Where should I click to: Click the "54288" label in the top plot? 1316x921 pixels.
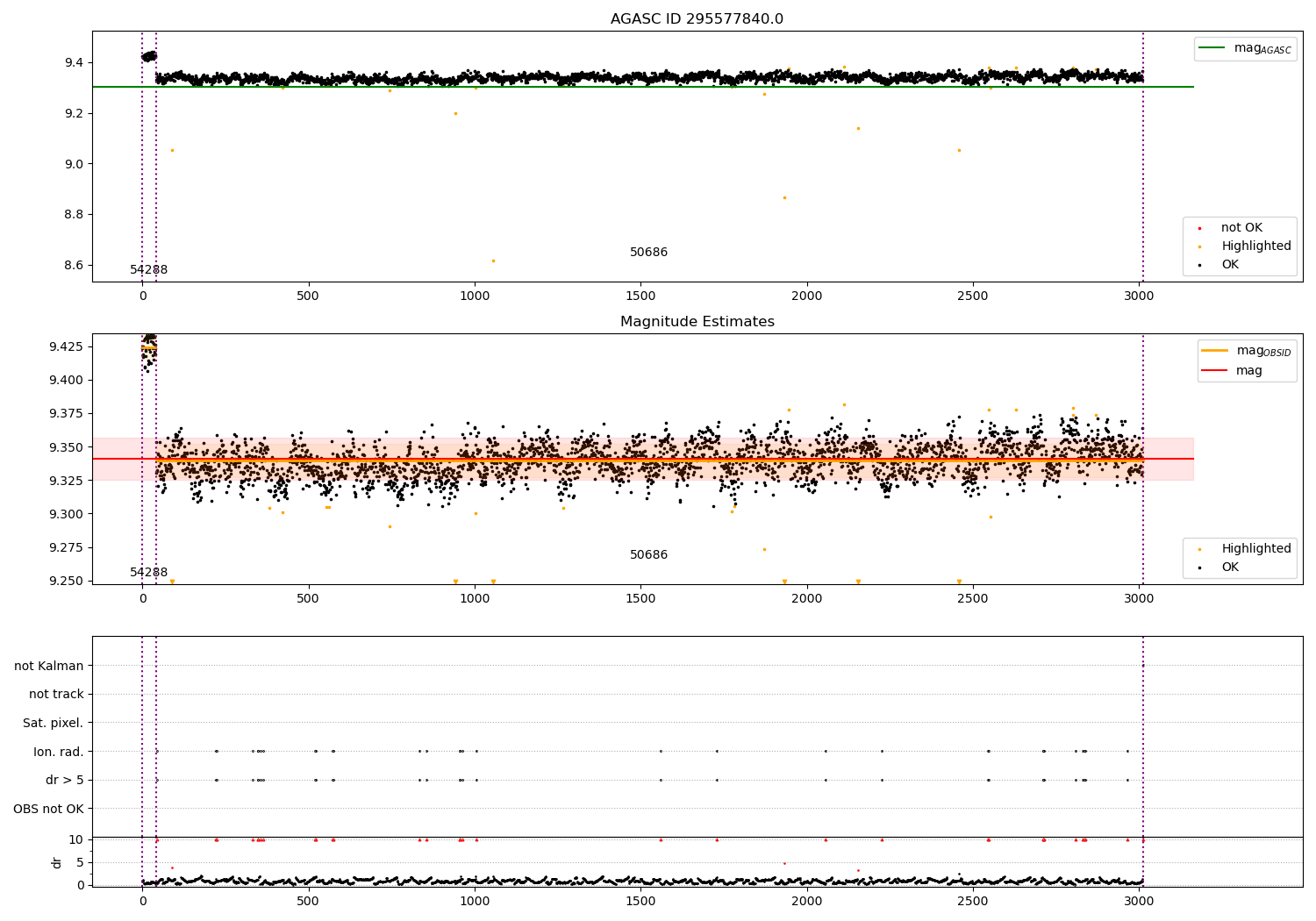tap(148, 270)
